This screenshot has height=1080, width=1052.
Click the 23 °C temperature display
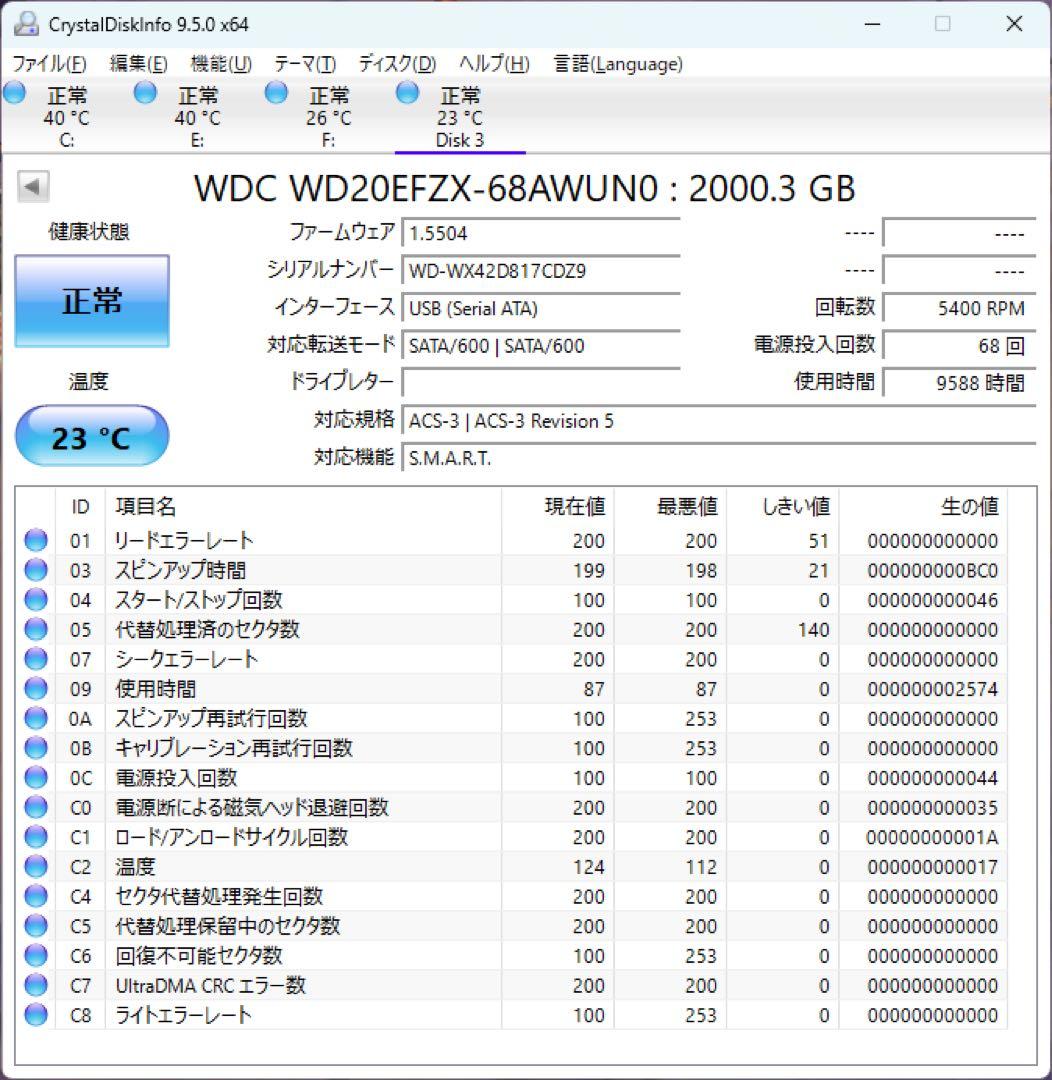[x=92, y=435]
